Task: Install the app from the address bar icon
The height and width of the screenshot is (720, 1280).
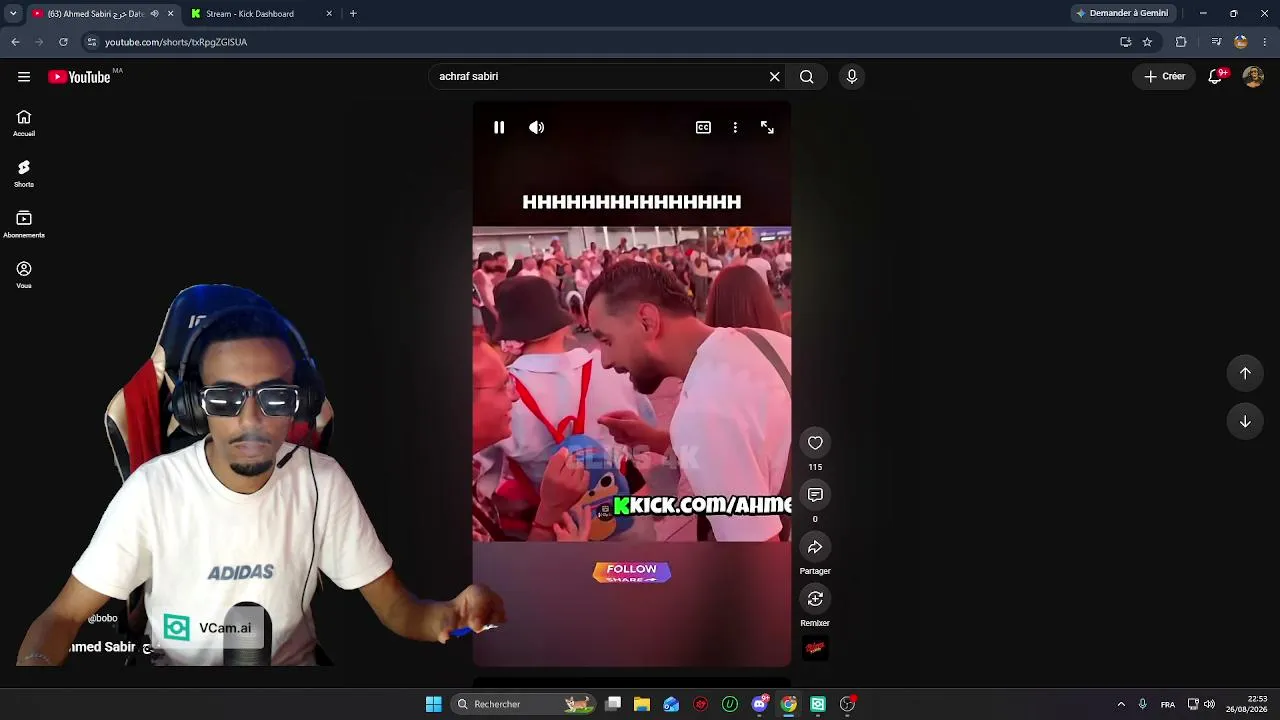Action: click(1126, 42)
